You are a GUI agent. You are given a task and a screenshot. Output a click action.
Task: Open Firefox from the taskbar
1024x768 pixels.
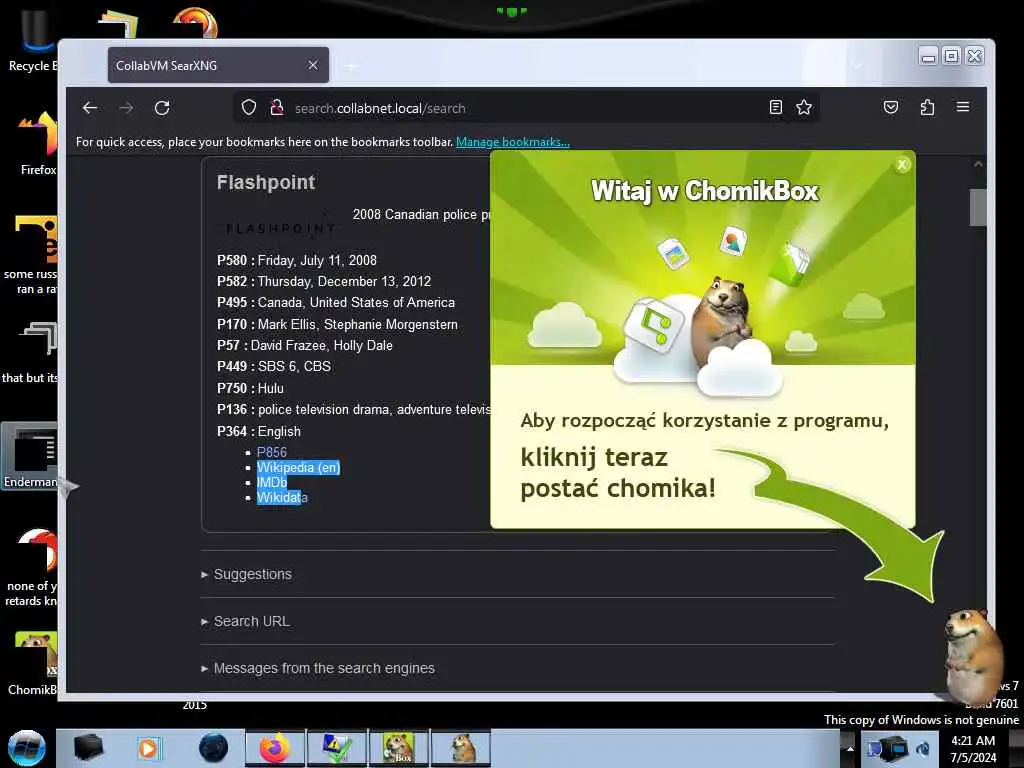[275, 748]
